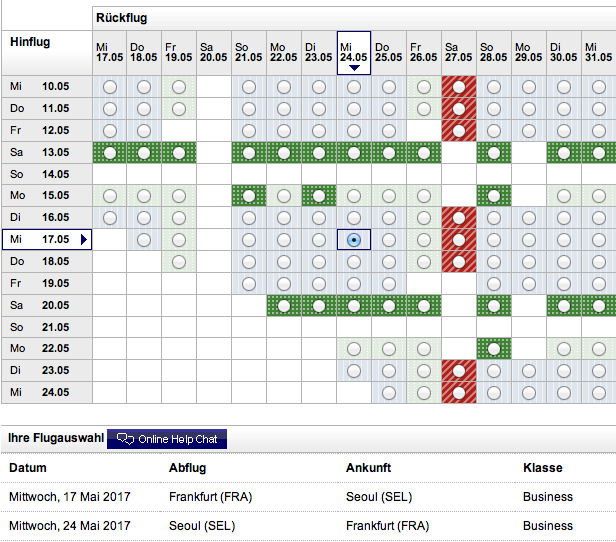Choose outbound Mi 24.05 with return Do 25.05

[388, 393]
